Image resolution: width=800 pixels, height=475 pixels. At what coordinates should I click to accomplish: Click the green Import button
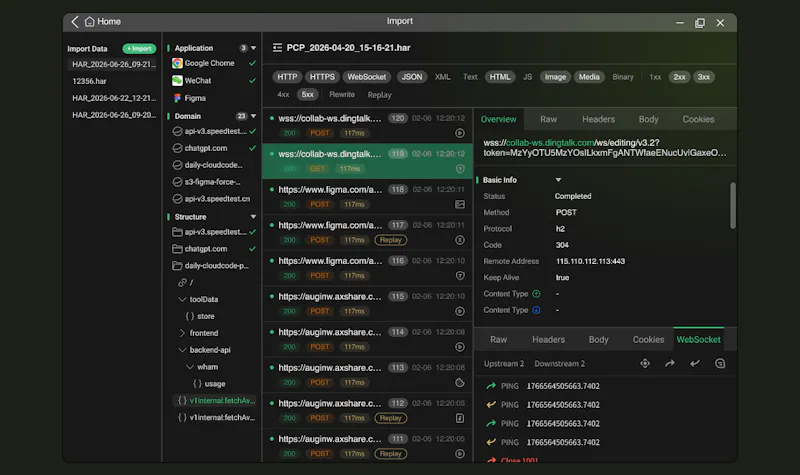pyautogui.click(x=139, y=48)
